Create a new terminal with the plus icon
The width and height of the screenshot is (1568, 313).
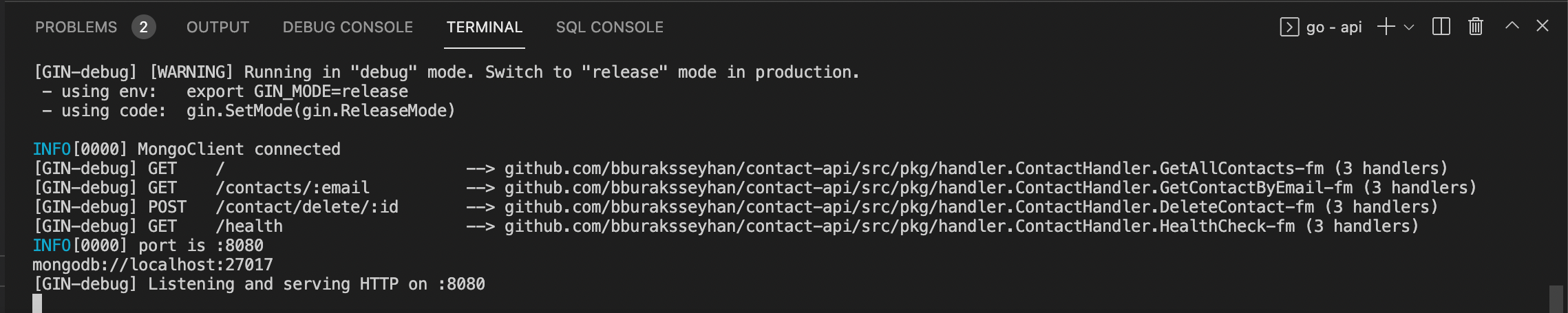(x=1386, y=27)
